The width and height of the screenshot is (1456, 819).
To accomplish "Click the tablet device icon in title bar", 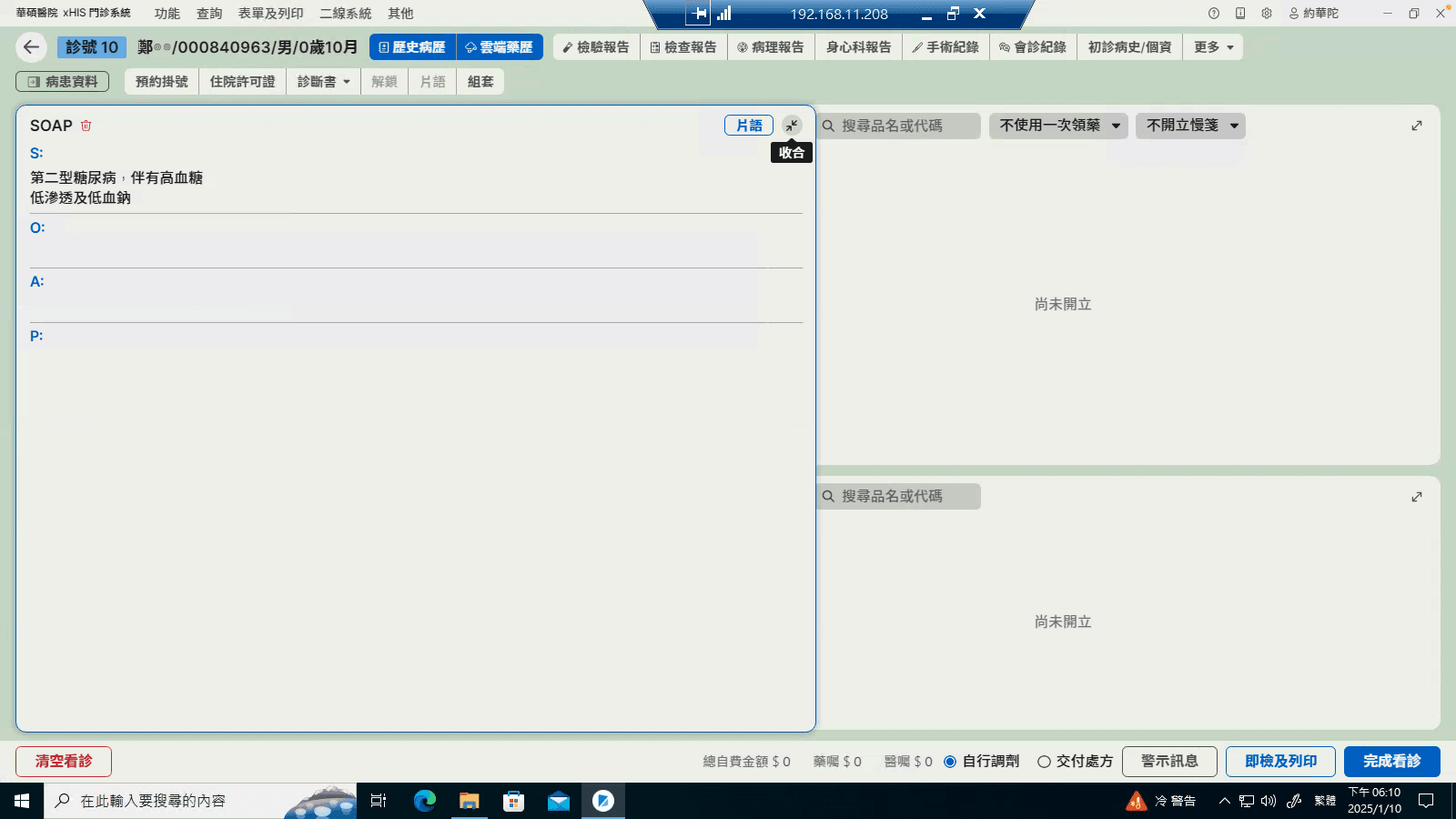I will pyautogui.click(x=1240, y=14).
